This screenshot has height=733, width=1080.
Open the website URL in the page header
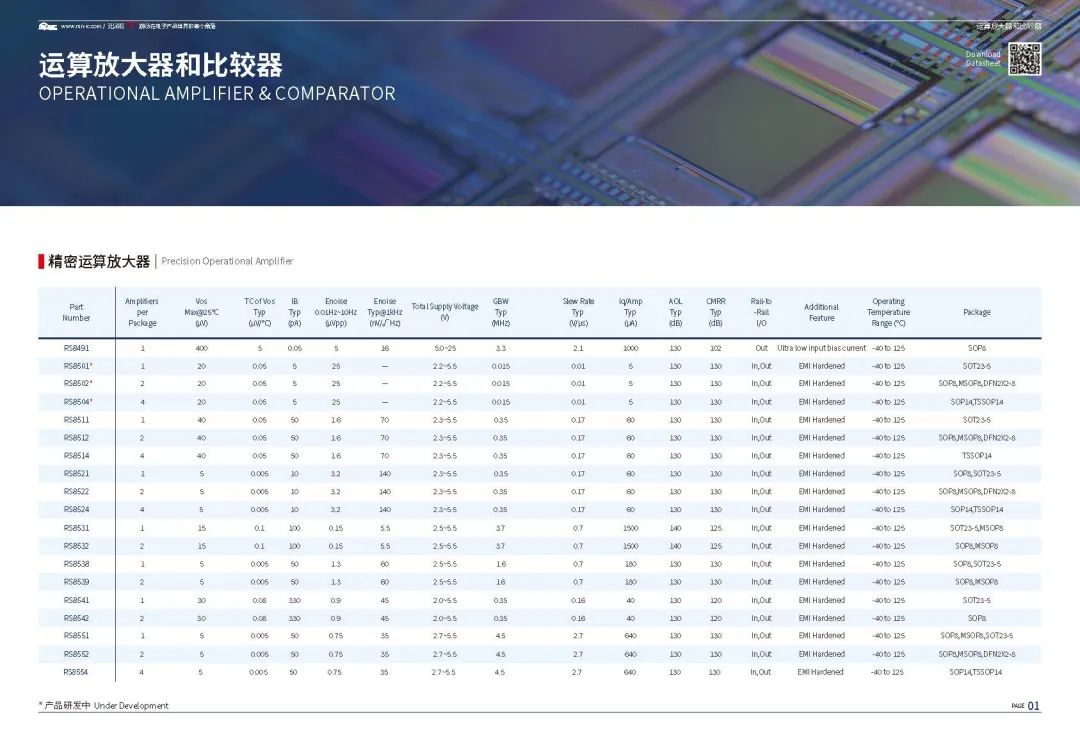[x=81, y=26]
